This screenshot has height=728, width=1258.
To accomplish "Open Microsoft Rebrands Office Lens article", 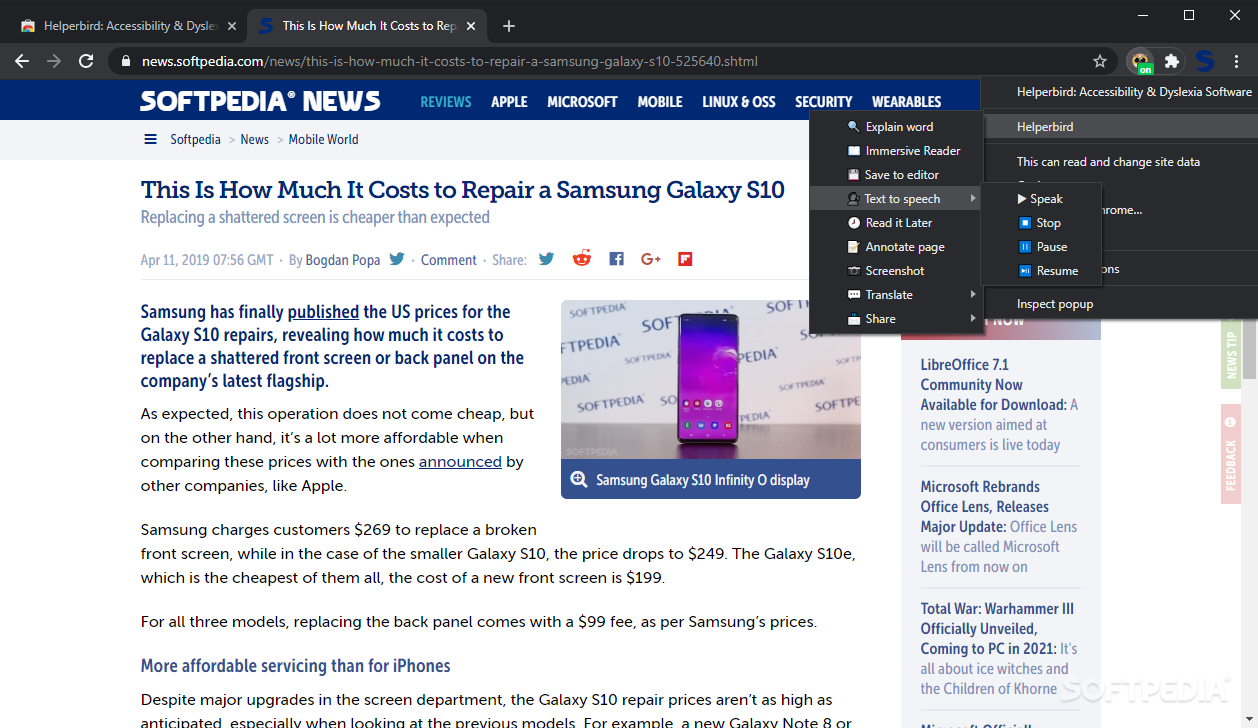I will (x=999, y=526).
